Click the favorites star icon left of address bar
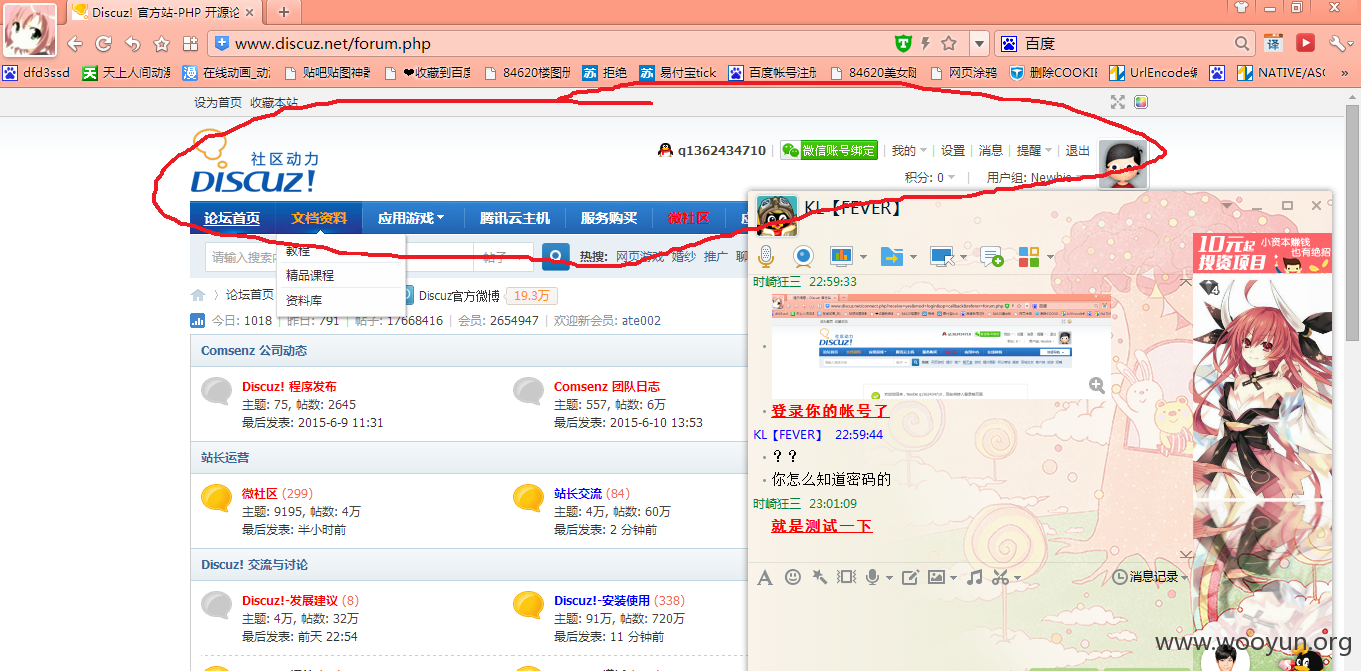 (161, 44)
